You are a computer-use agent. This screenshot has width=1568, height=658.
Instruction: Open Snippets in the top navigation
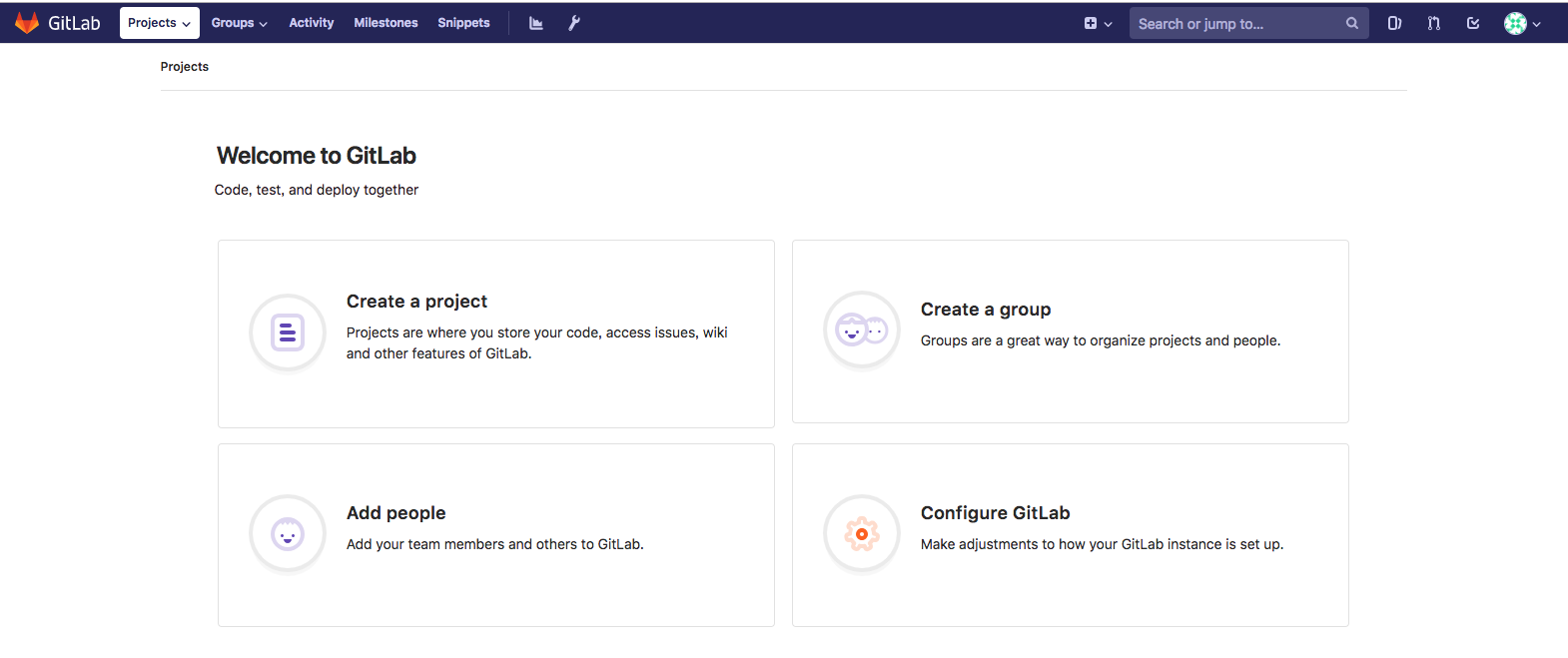click(463, 23)
